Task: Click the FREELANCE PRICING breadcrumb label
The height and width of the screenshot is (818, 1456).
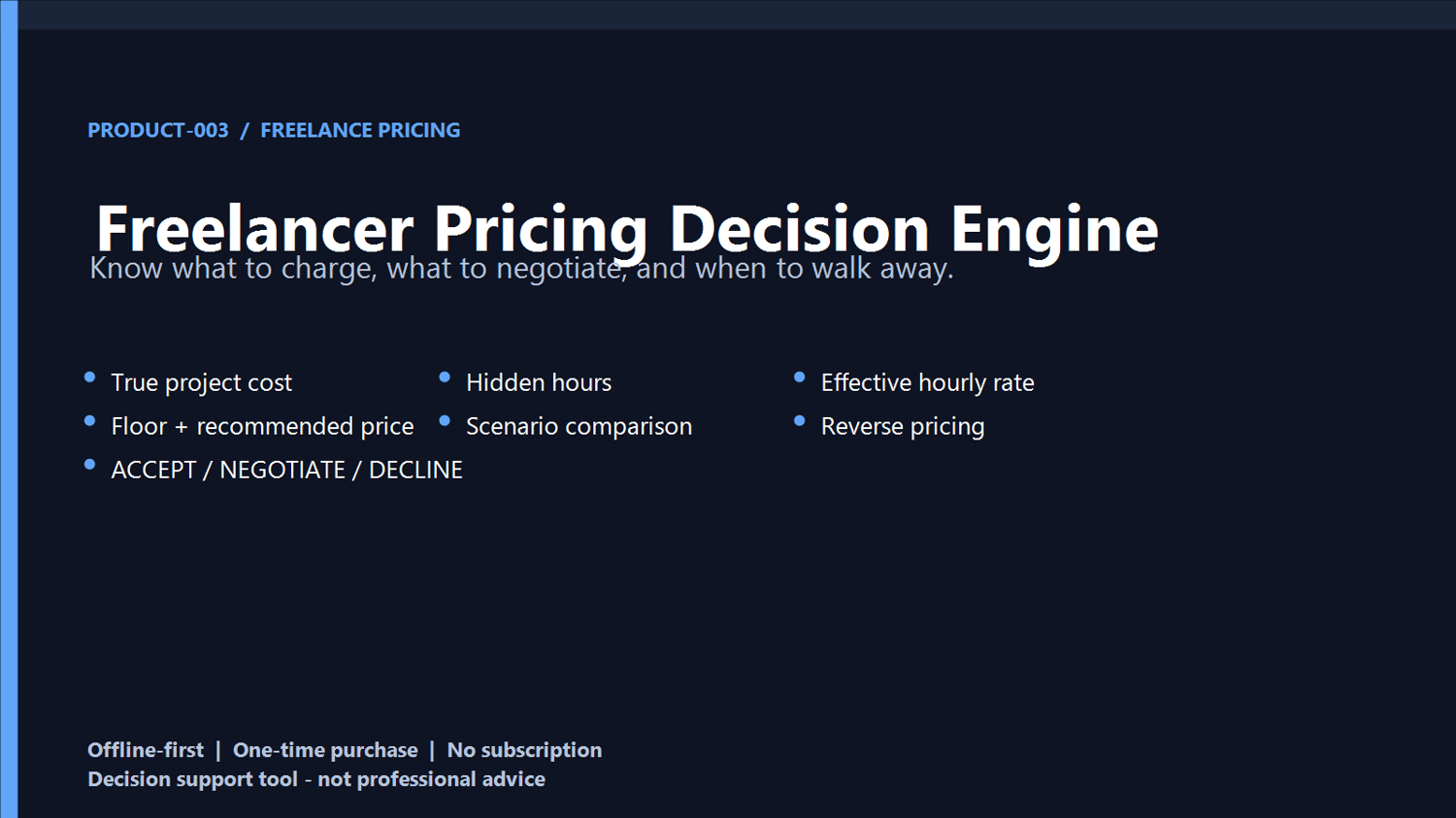Action: click(360, 130)
